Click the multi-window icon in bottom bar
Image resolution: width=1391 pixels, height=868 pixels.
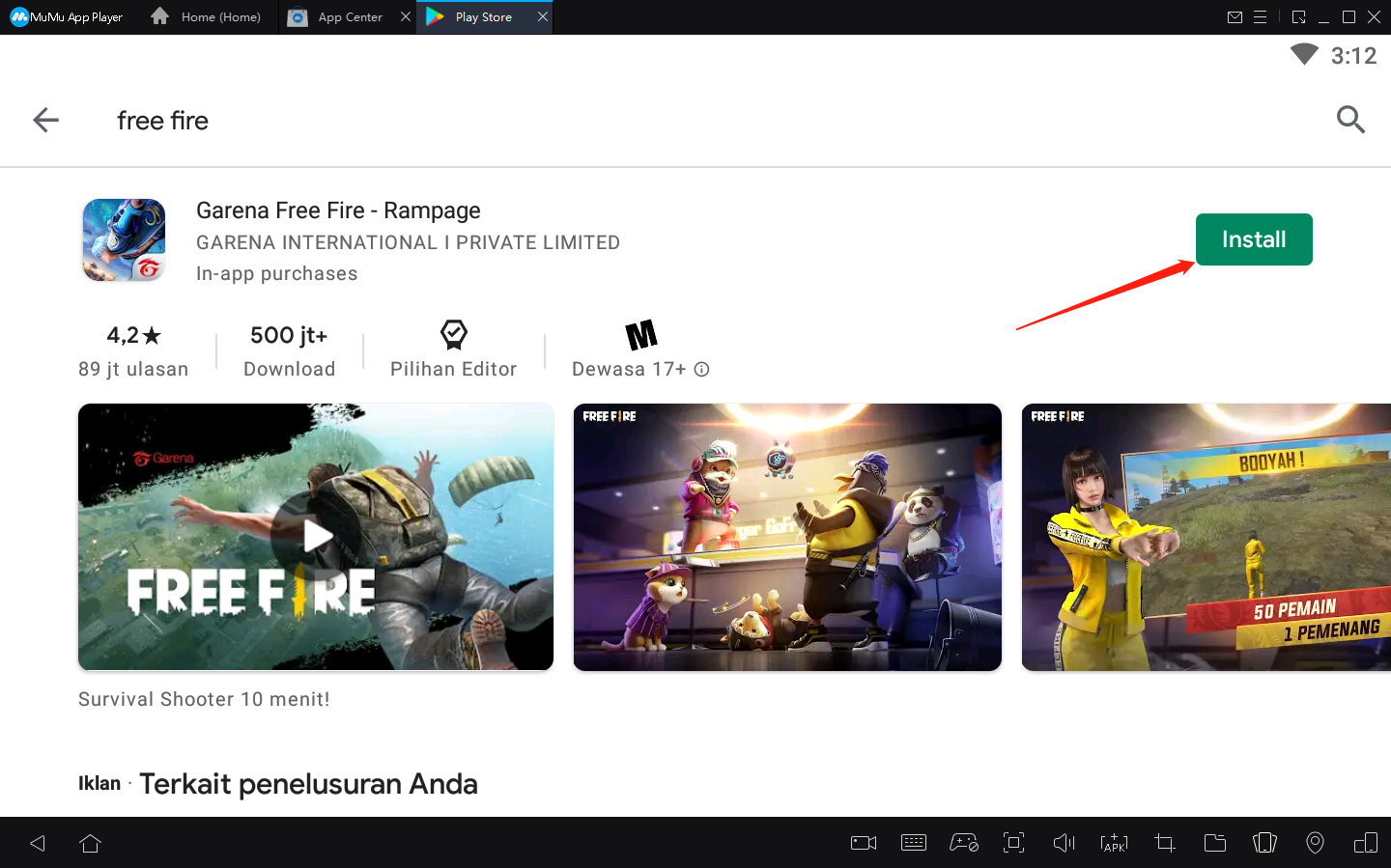[x=1366, y=843]
